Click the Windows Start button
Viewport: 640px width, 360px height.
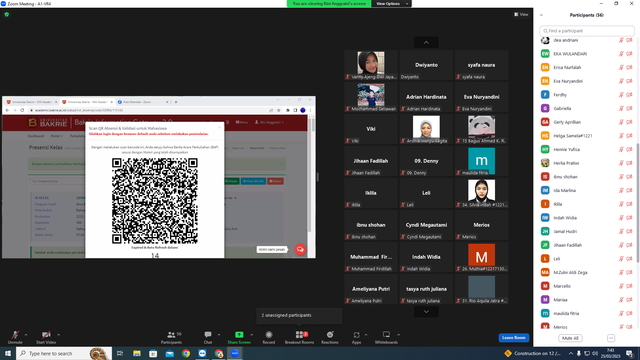(7, 353)
